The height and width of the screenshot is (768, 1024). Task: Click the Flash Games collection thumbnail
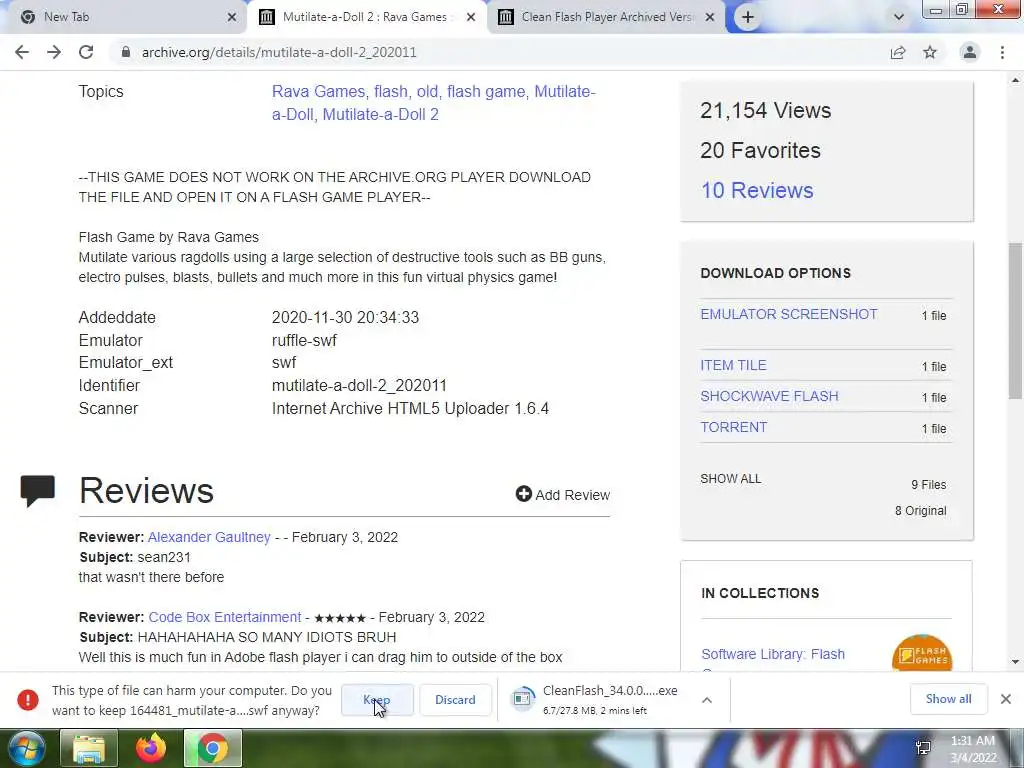pyautogui.click(x=921, y=653)
